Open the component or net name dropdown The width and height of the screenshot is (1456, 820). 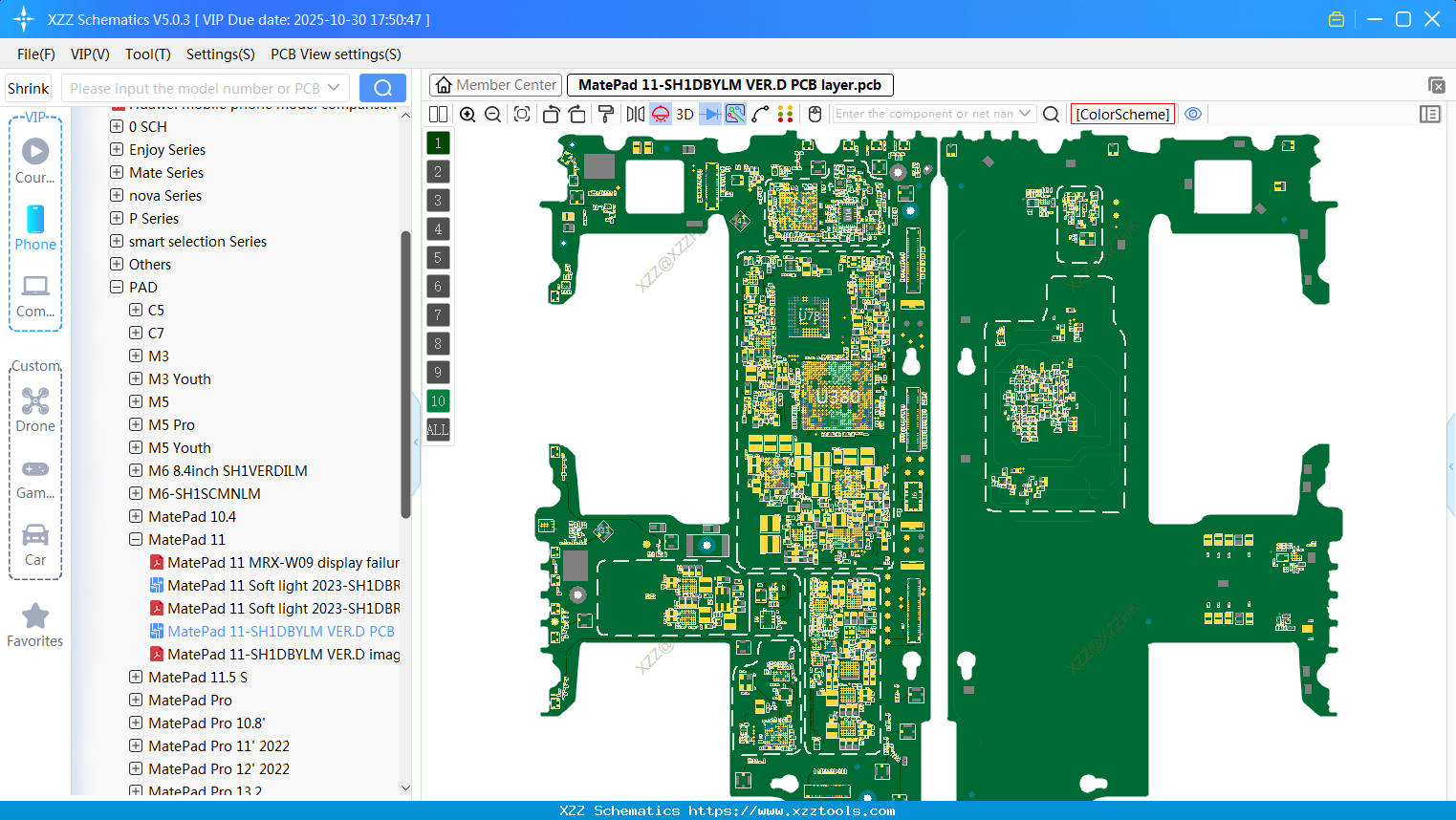point(1026,114)
